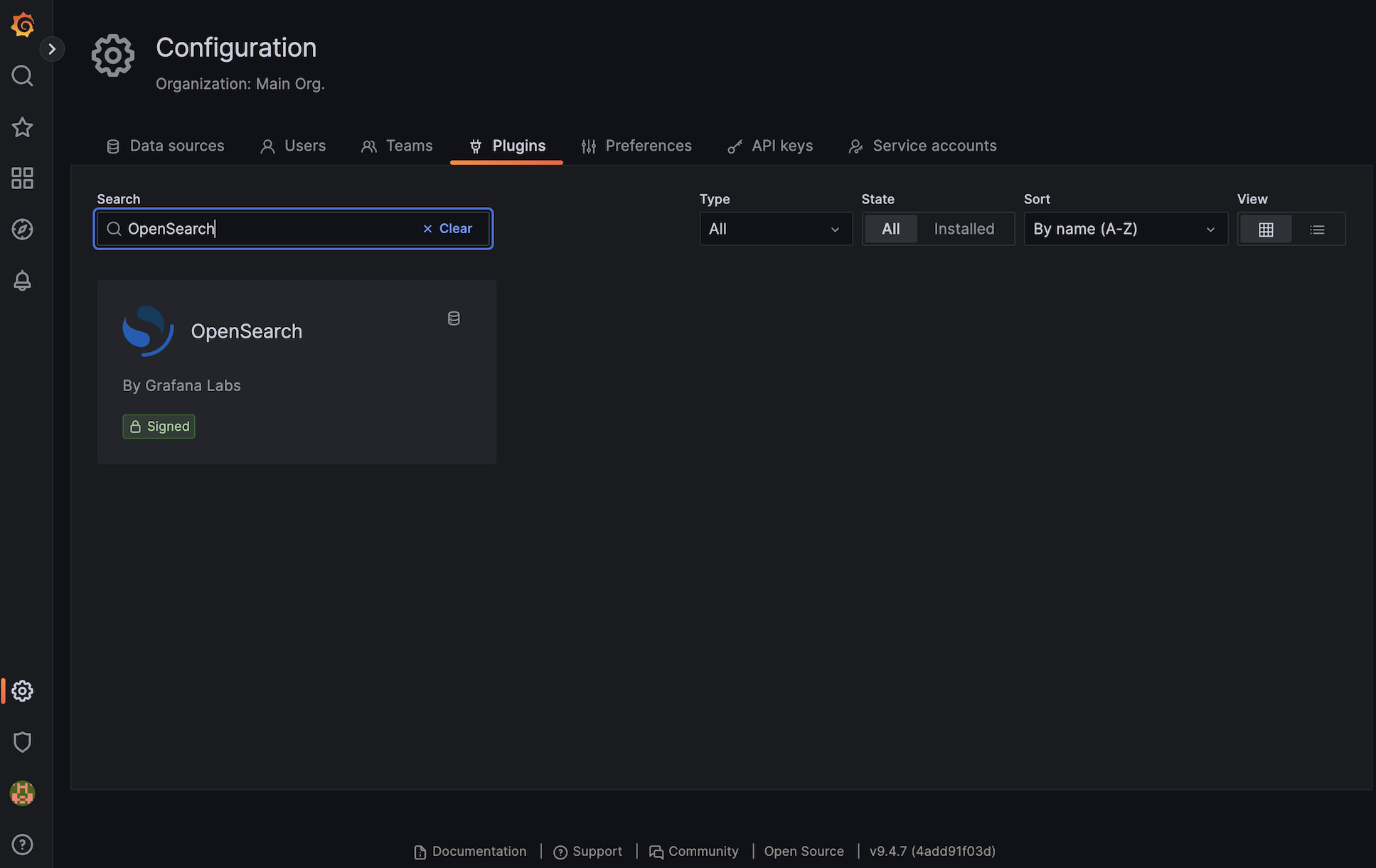Open the Alerting bell icon
The image size is (1376, 868).
23,281
